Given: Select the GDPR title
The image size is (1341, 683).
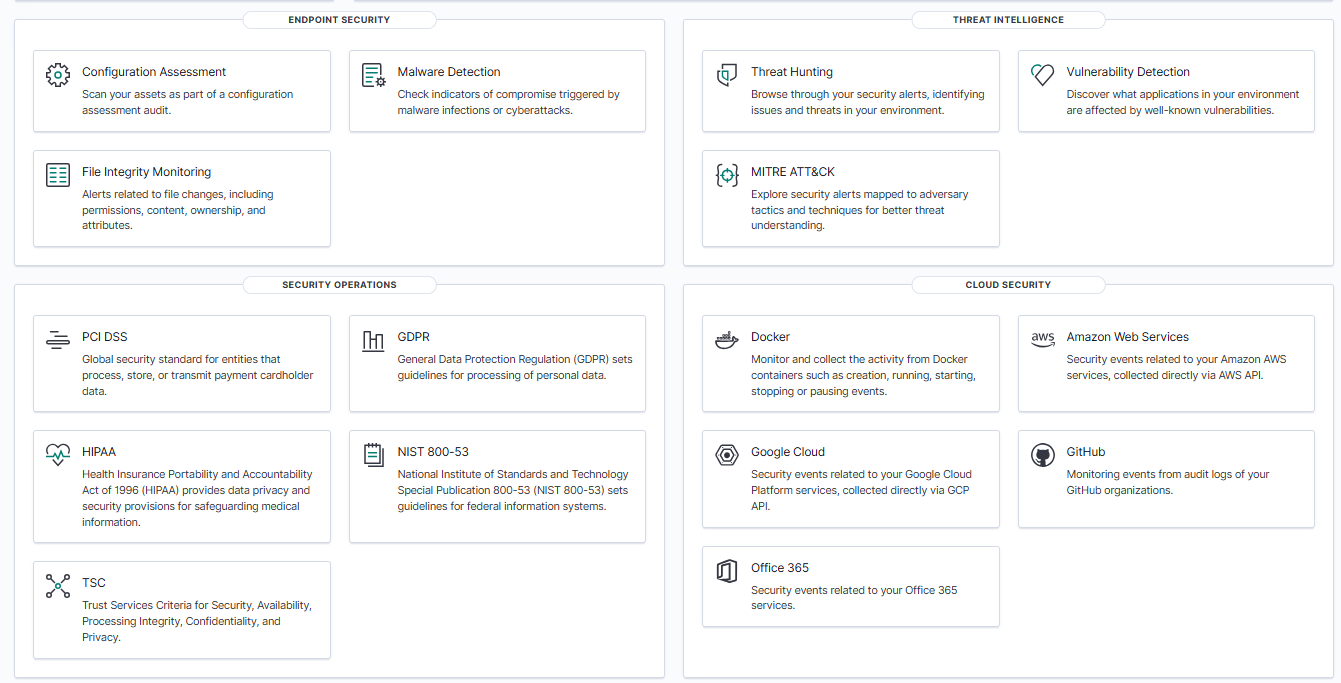Looking at the screenshot, I should (414, 337).
